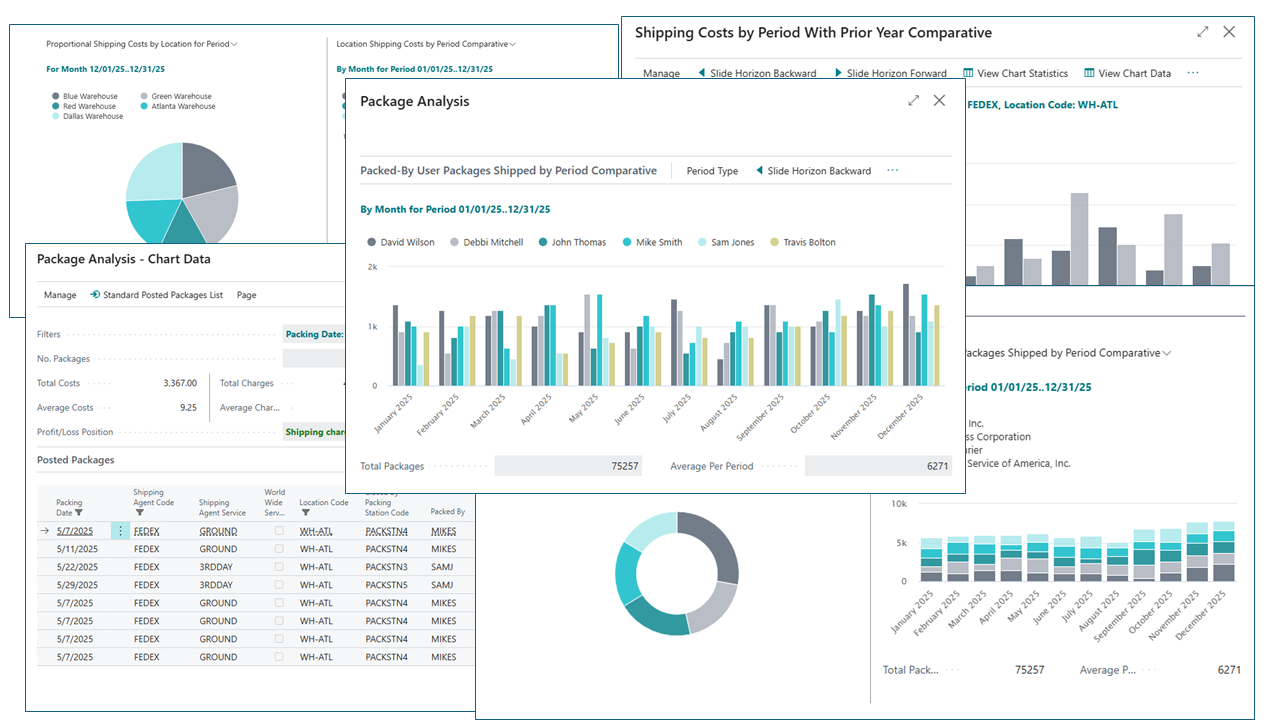Click Mike Smith legend entry
Image resolution: width=1280 pixels, height=720 pixels.
click(652, 242)
